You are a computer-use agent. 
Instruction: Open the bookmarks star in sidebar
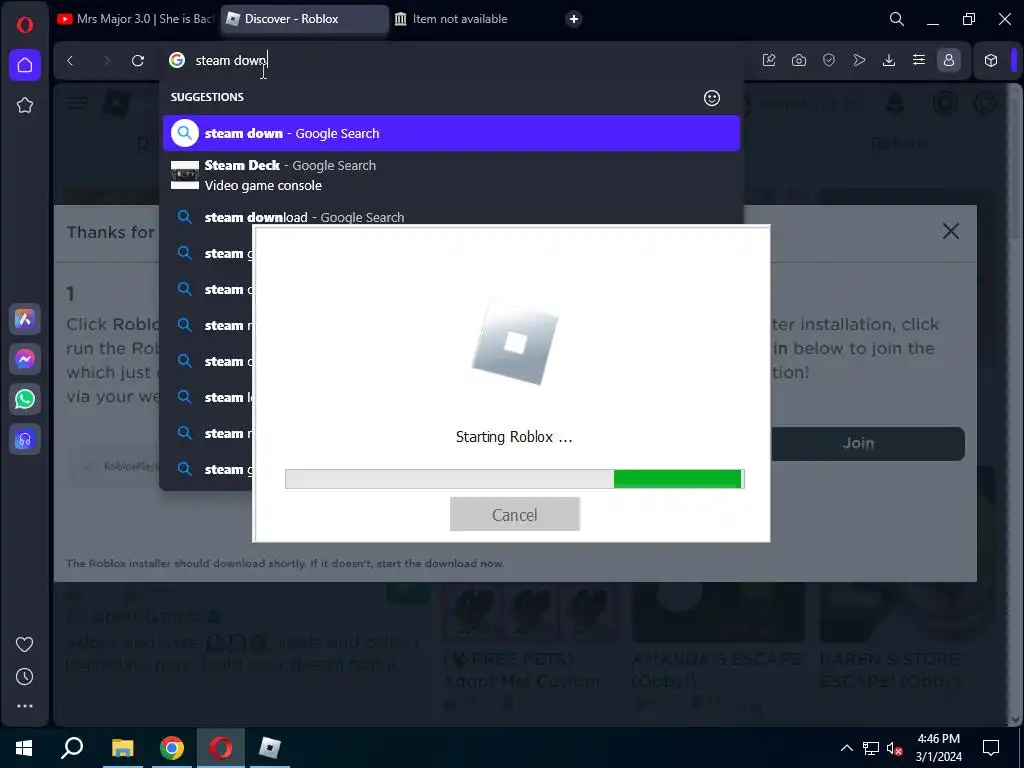(x=25, y=105)
